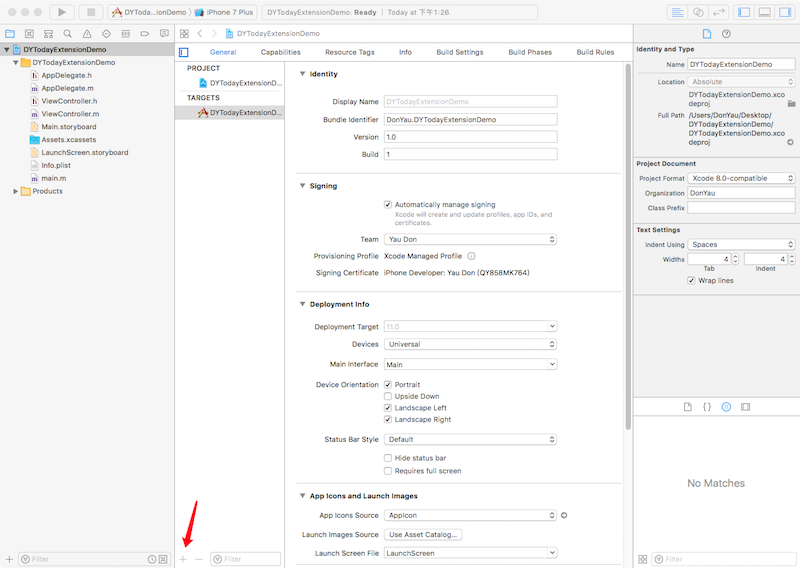Open the App Icons Source dropdown
800x568 pixels.
470,515
